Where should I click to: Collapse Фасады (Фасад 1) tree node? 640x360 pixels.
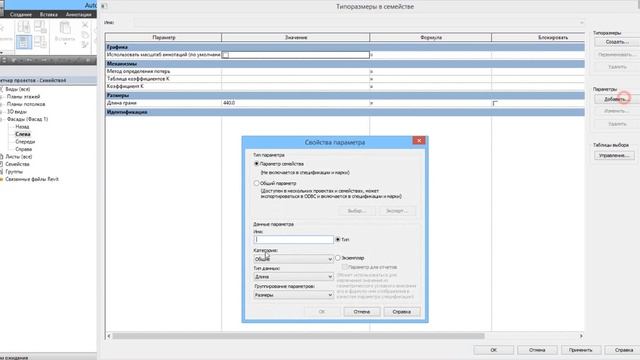1,119
